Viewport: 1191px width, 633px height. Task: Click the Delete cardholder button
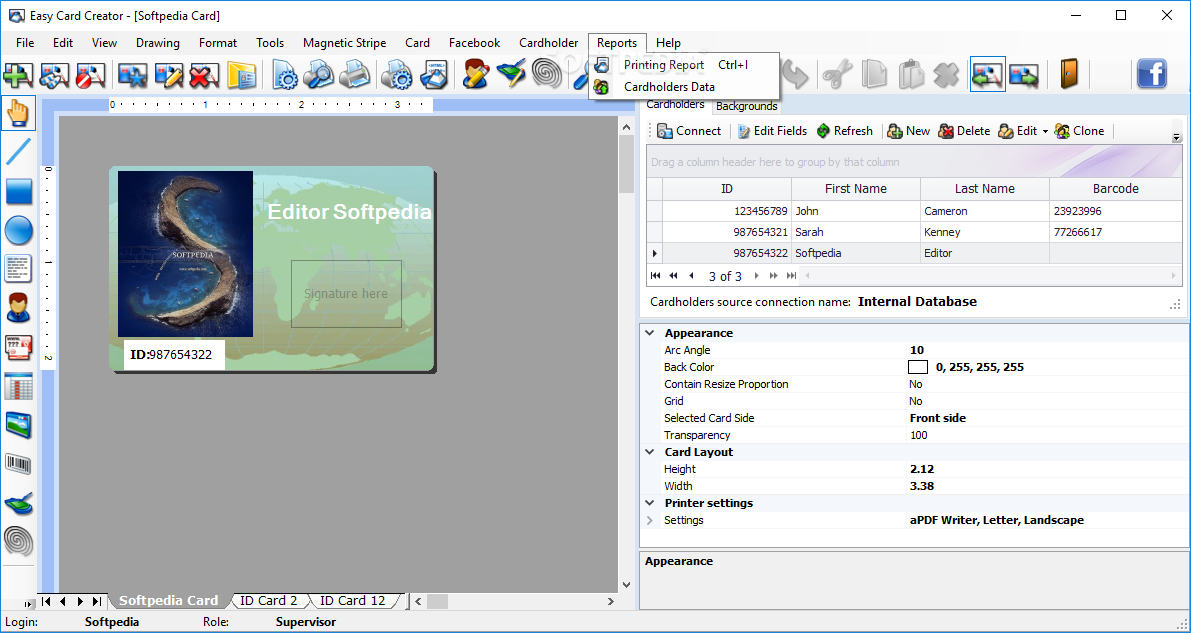click(964, 131)
